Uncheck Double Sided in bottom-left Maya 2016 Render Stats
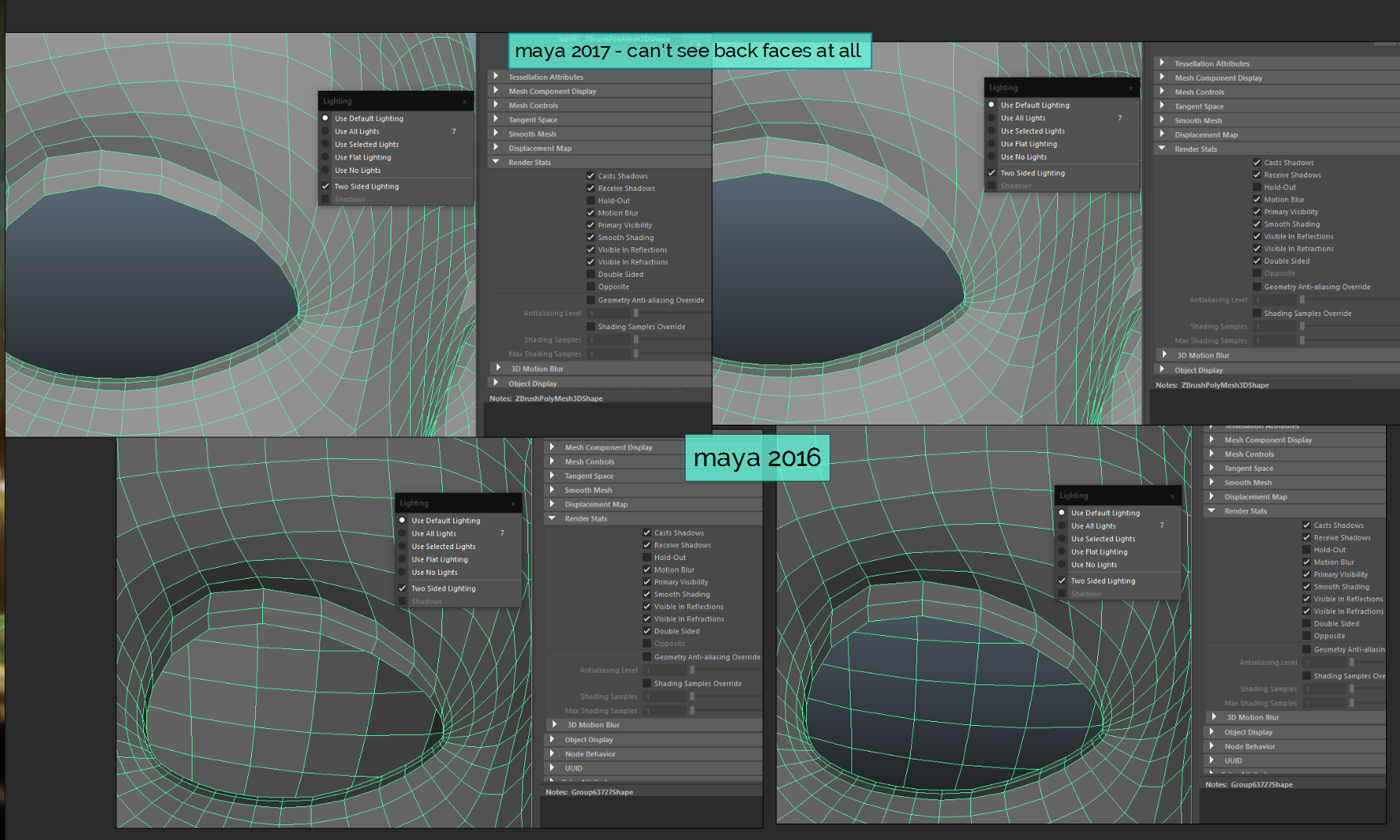This screenshot has width=1400, height=840. pyautogui.click(x=647, y=631)
